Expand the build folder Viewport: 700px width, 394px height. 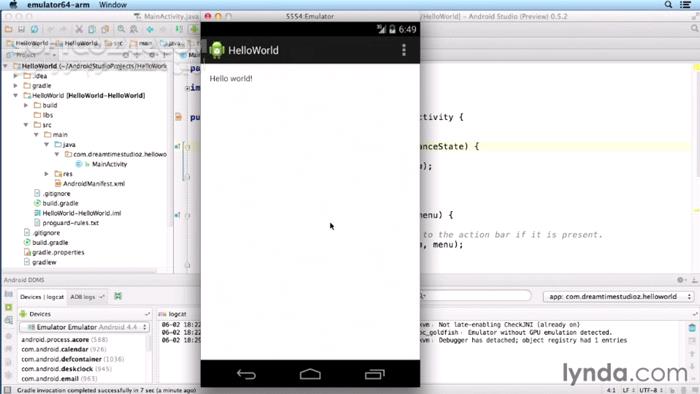click(x=26, y=105)
